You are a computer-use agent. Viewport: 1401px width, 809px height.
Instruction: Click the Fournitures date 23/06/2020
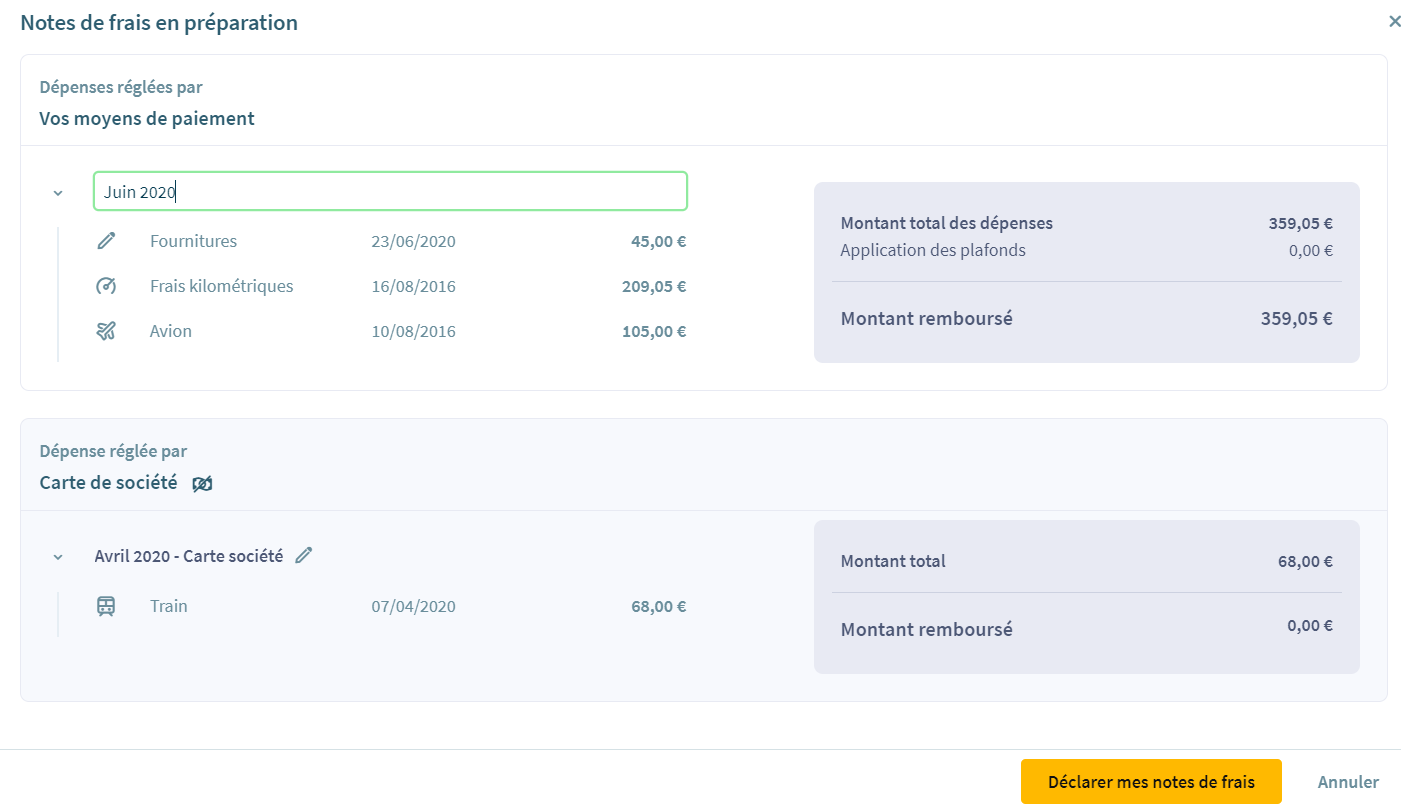pyautogui.click(x=413, y=241)
